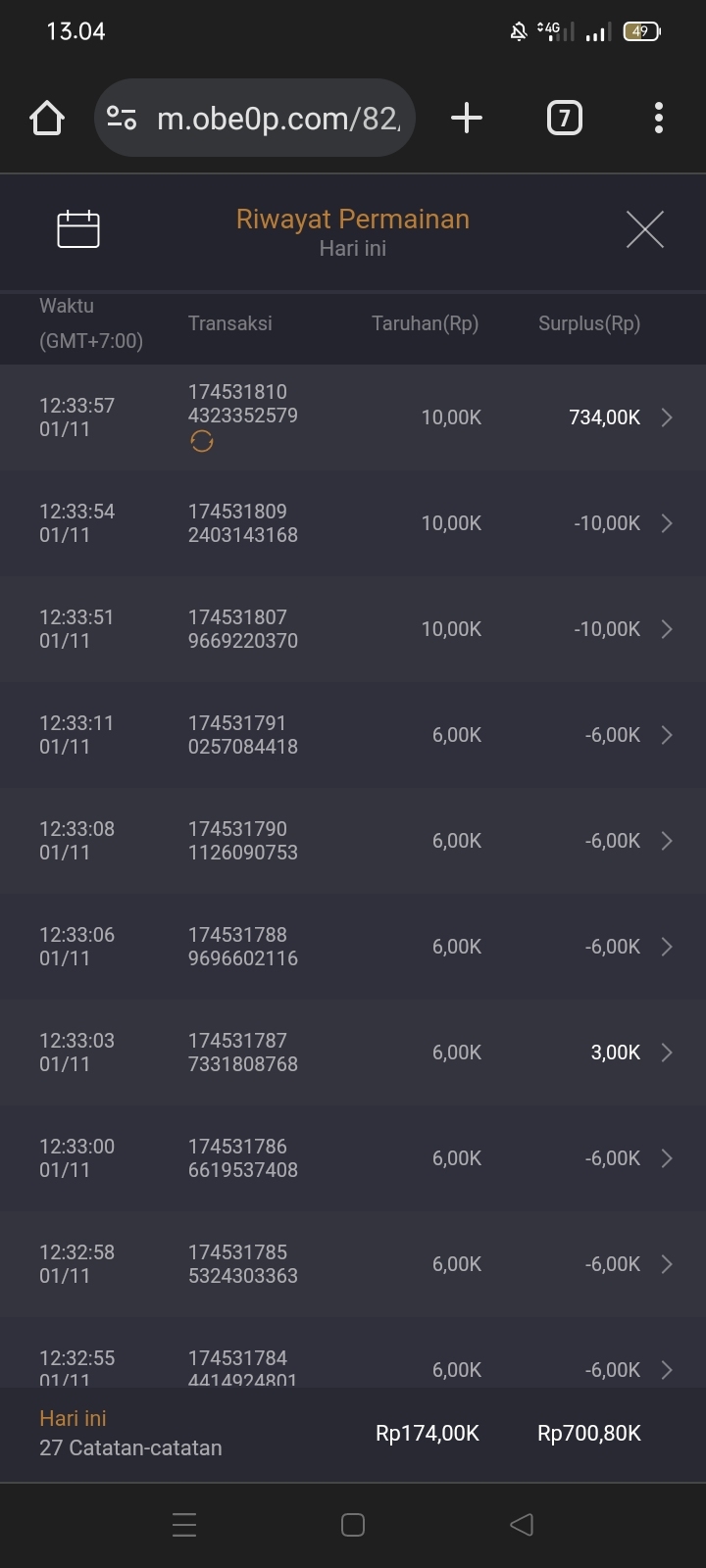Tap the Android home square button
Viewport: 706px width, 1568px height.
tap(353, 1524)
